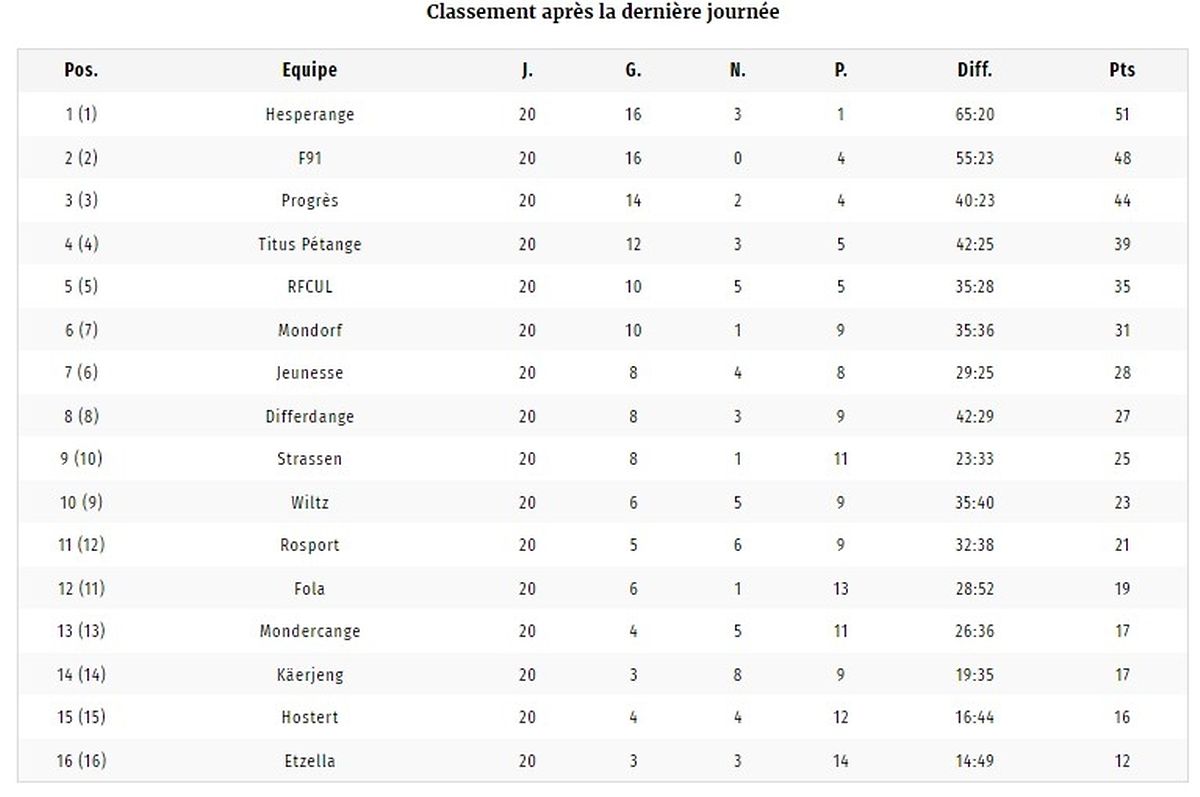
Task: Select the Wiltz row name
Action: [x=310, y=502]
